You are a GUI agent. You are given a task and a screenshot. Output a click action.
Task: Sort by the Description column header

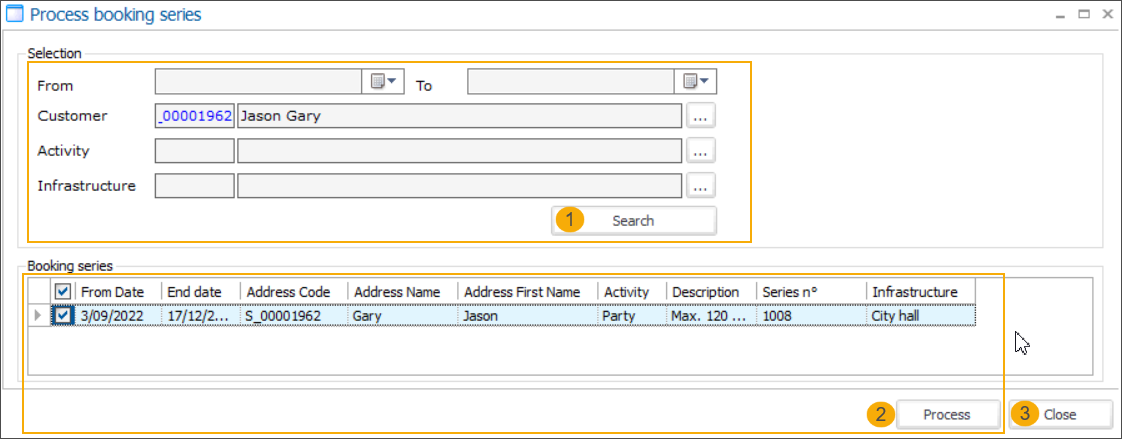pos(712,292)
